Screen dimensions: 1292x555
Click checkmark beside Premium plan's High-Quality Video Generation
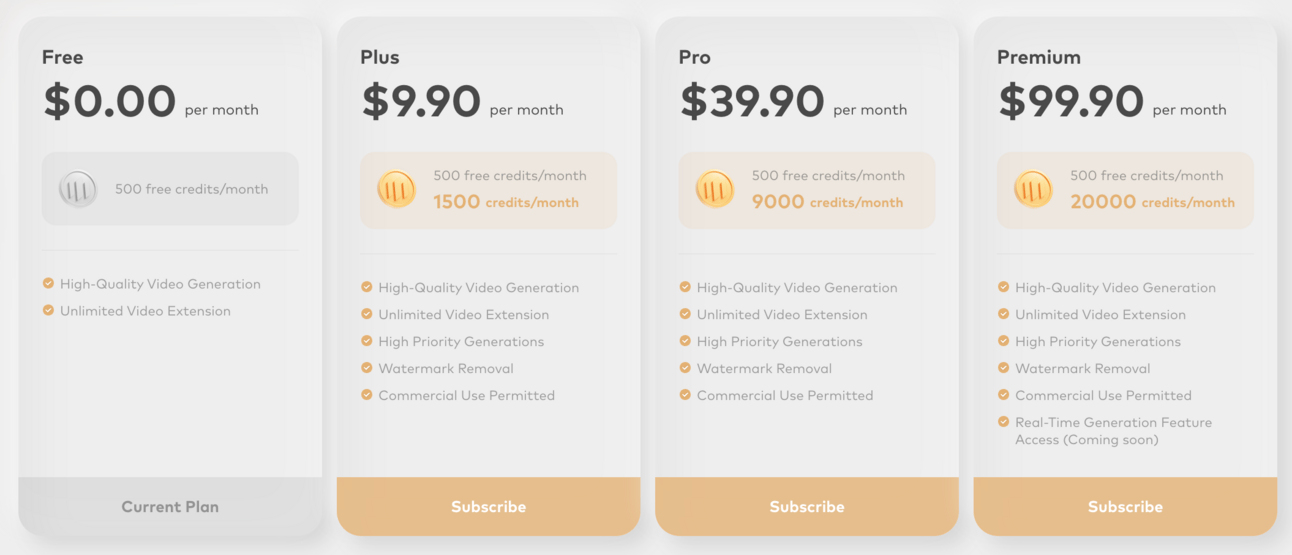pyautogui.click(x=1004, y=287)
